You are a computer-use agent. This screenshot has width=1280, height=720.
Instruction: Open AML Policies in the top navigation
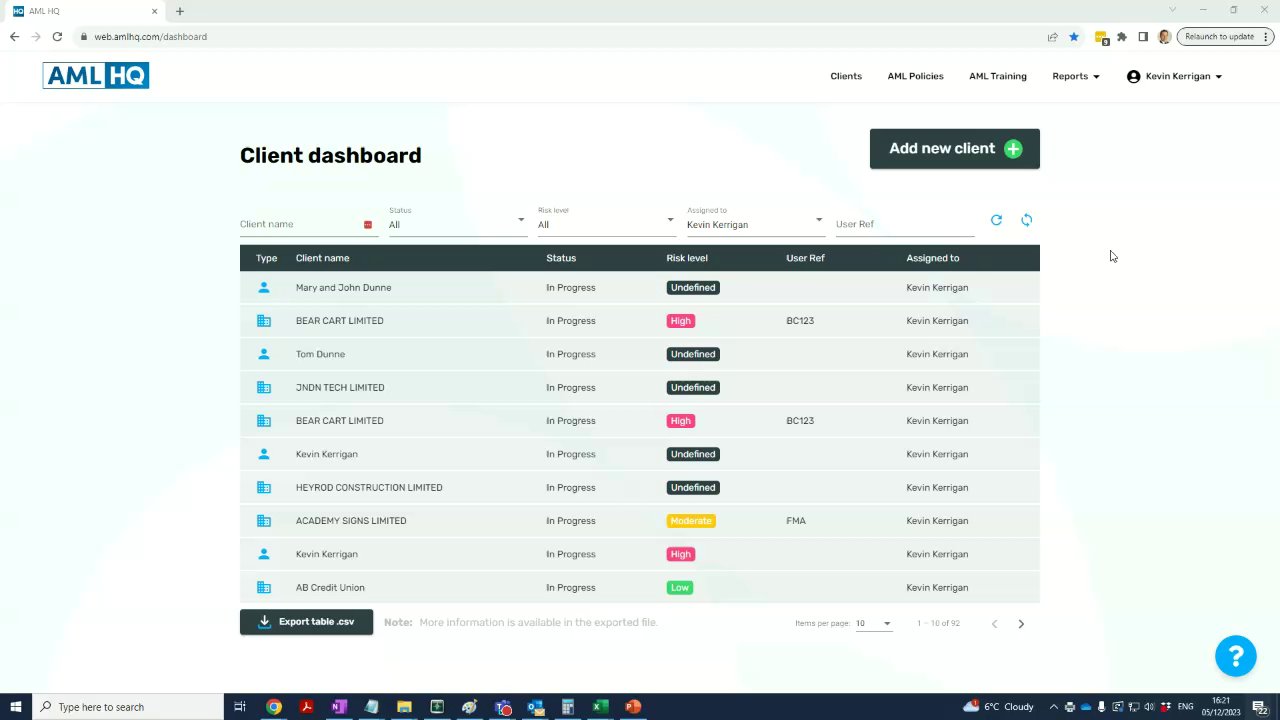tap(915, 76)
